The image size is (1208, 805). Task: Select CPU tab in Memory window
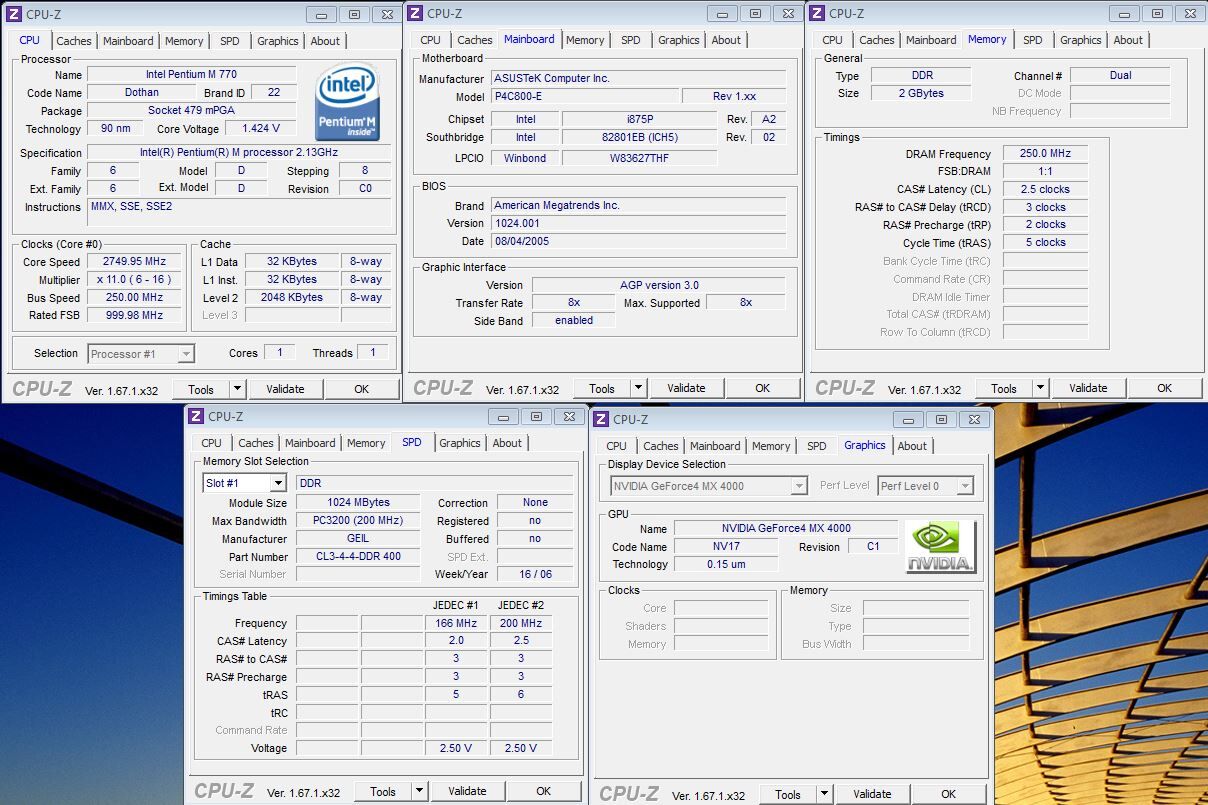pos(833,40)
